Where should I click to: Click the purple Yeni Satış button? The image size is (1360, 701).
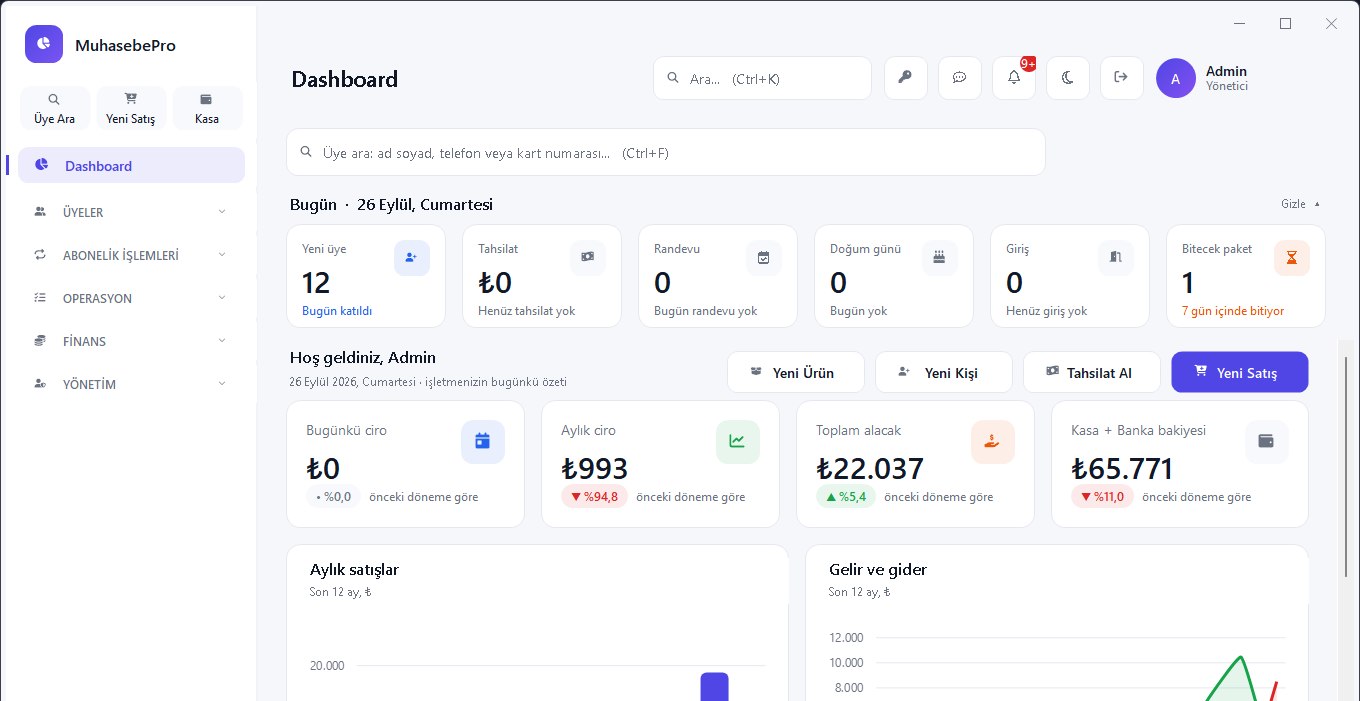[x=1240, y=372]
